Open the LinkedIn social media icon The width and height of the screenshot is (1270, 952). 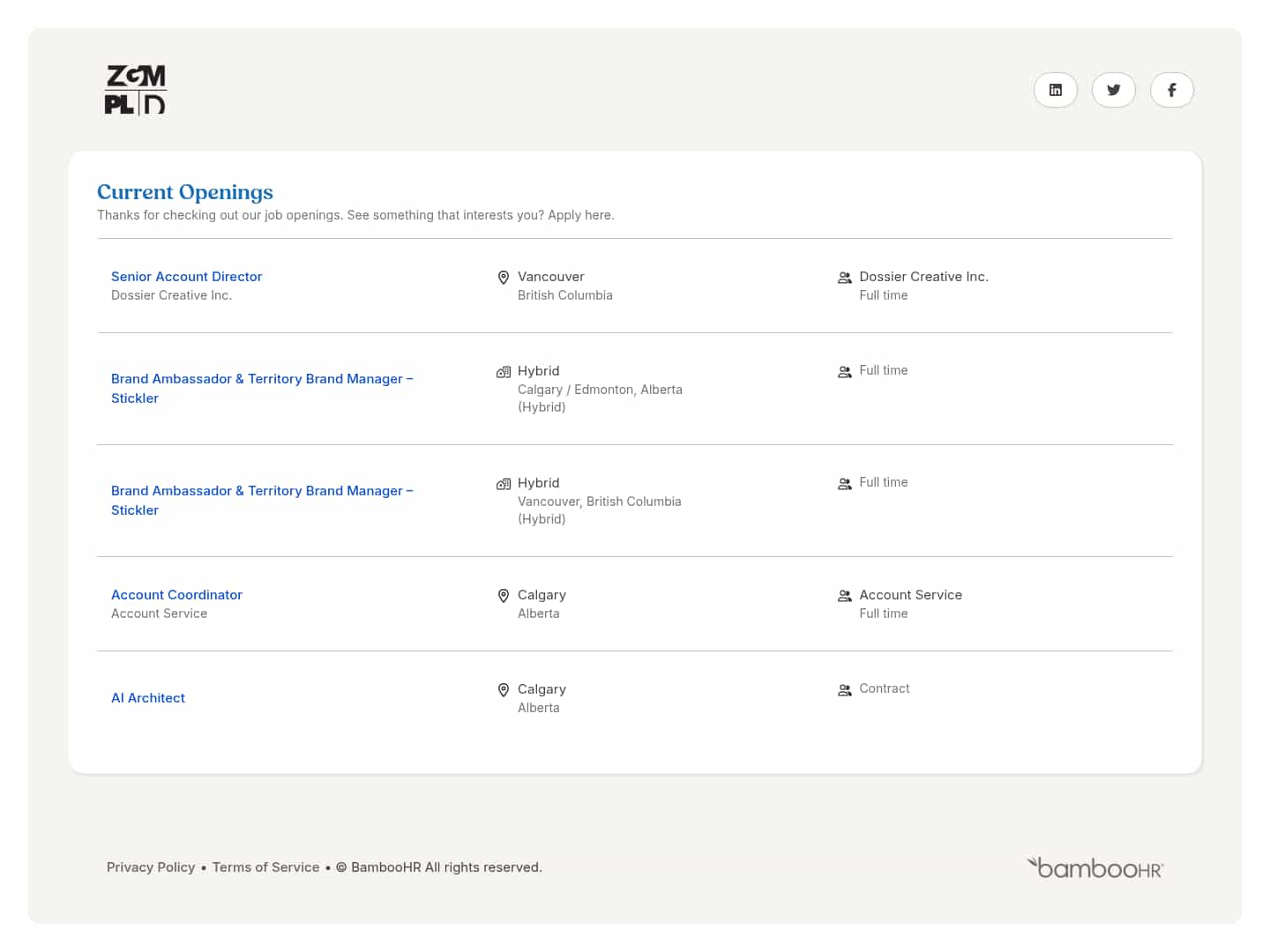[x=1056, y=89]
